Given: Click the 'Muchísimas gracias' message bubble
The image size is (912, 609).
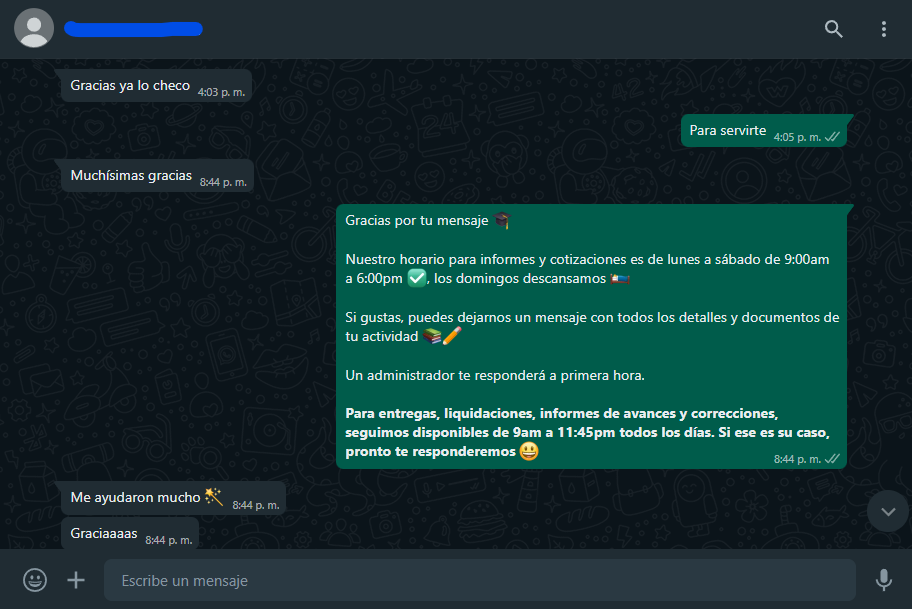Looking at the screenshot, I should (x=157, y=176).
